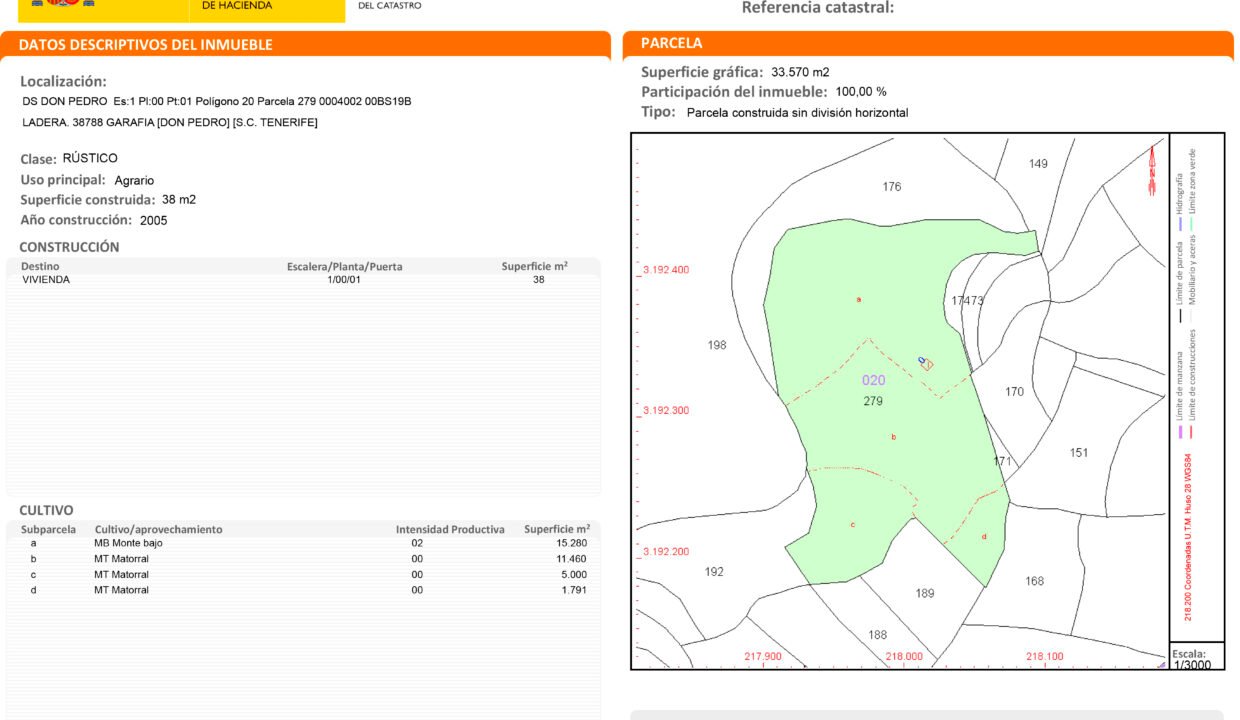Click the 'Referencia catastral:' heading
The image size is (1240, 720).
pyautogui.click(x=818, y=8)
